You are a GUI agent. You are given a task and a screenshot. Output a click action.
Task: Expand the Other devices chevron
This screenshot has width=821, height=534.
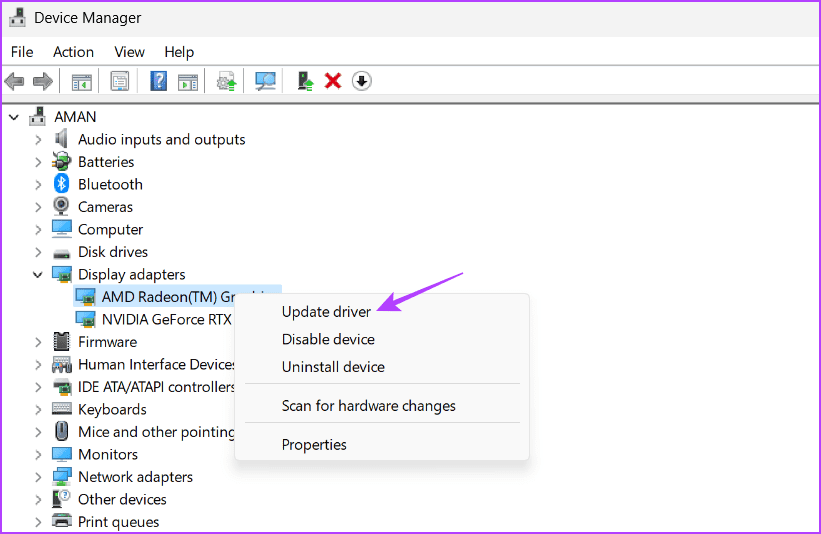pyautogui.click(x=38, y=500)
